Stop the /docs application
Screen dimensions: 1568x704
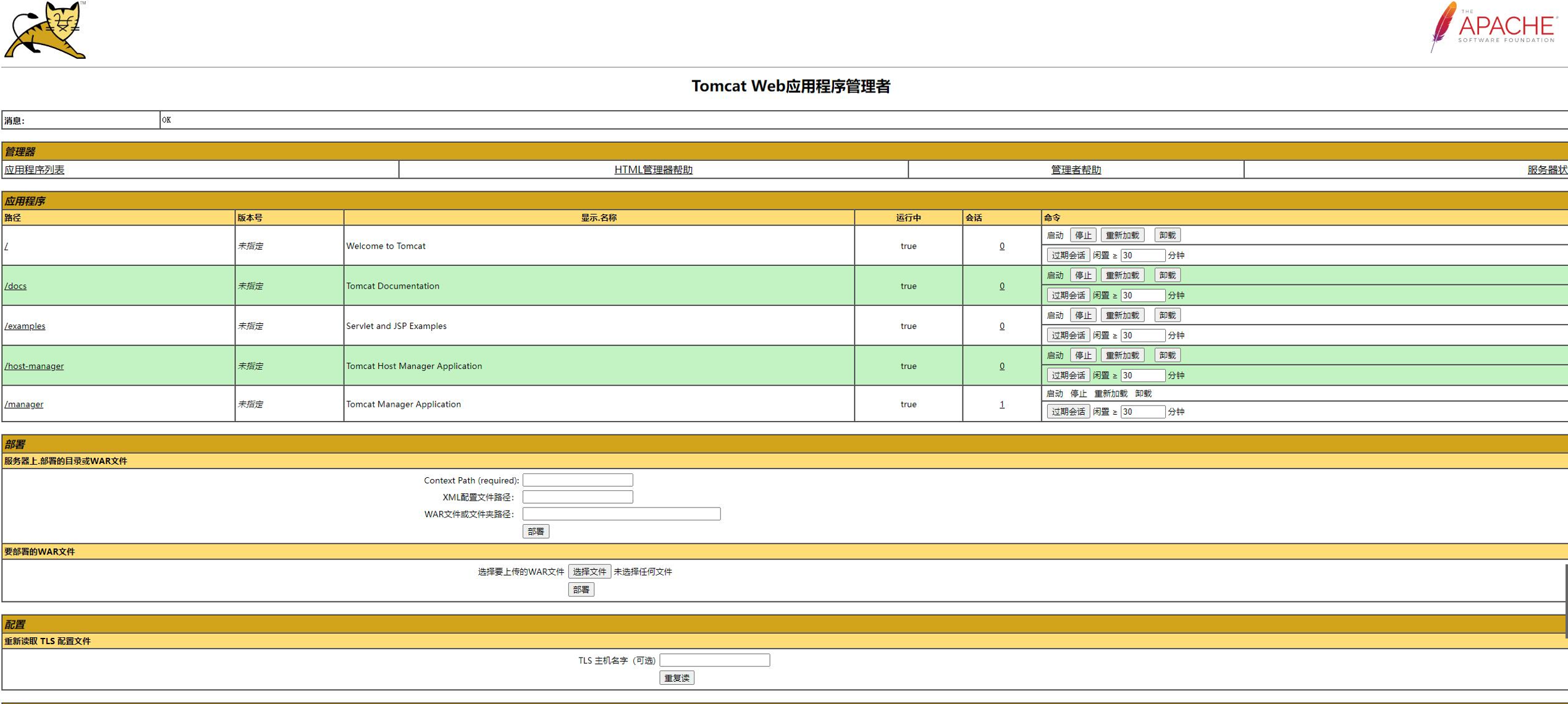coord(1082,276)
